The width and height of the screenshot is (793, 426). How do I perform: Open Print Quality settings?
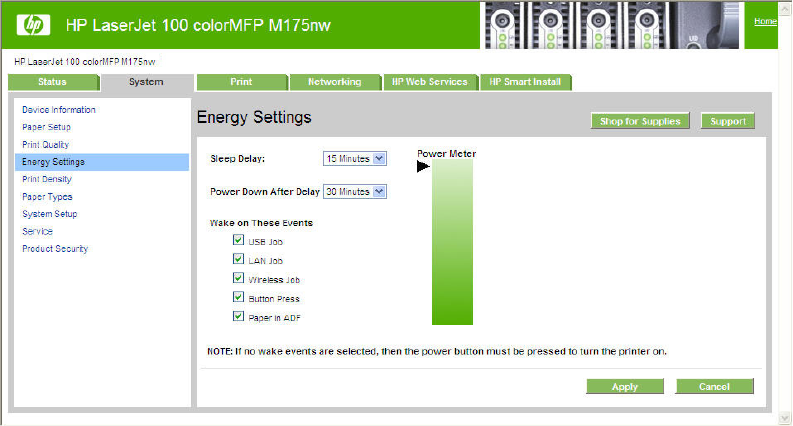pyautogui.click(x=46, y=145)
